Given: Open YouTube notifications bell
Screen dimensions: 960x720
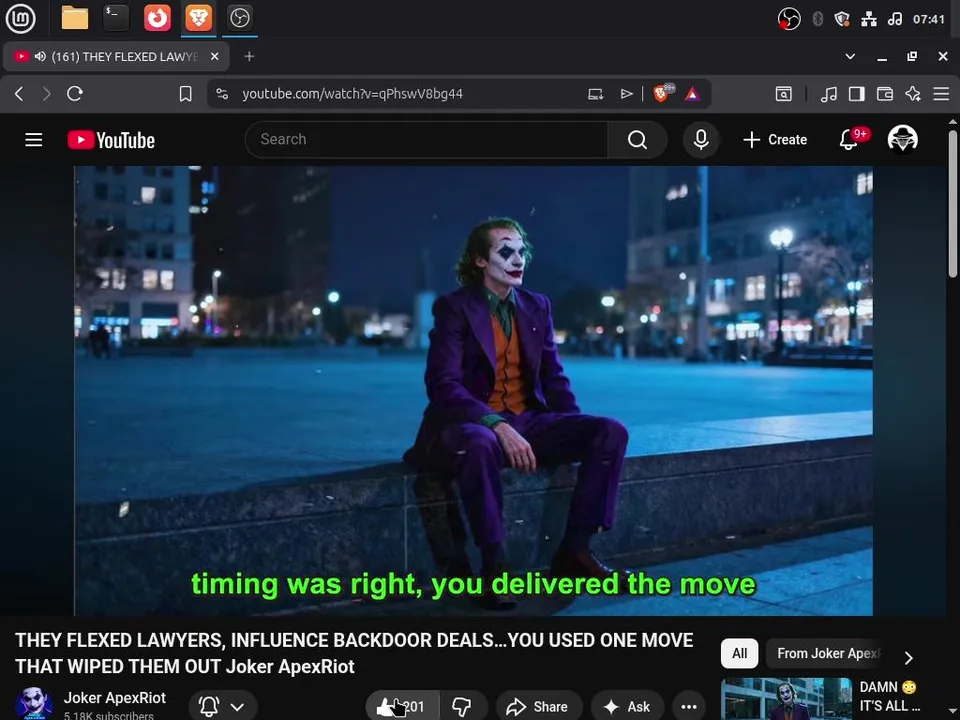Looking at the screenshot, I should (x=849, y=140).
